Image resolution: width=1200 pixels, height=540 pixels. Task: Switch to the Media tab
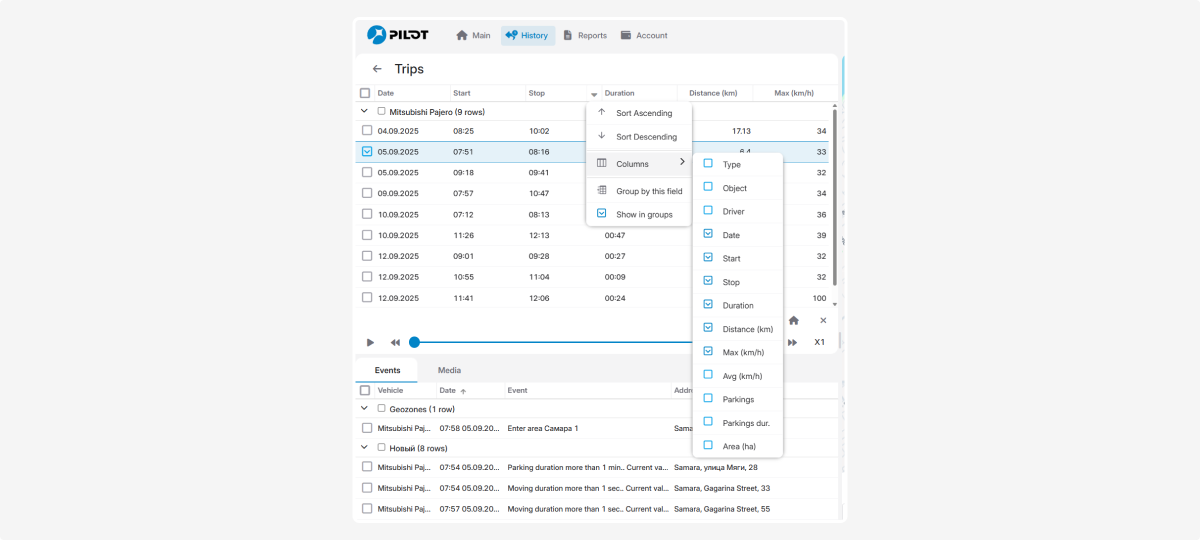(x=449, y=370)
